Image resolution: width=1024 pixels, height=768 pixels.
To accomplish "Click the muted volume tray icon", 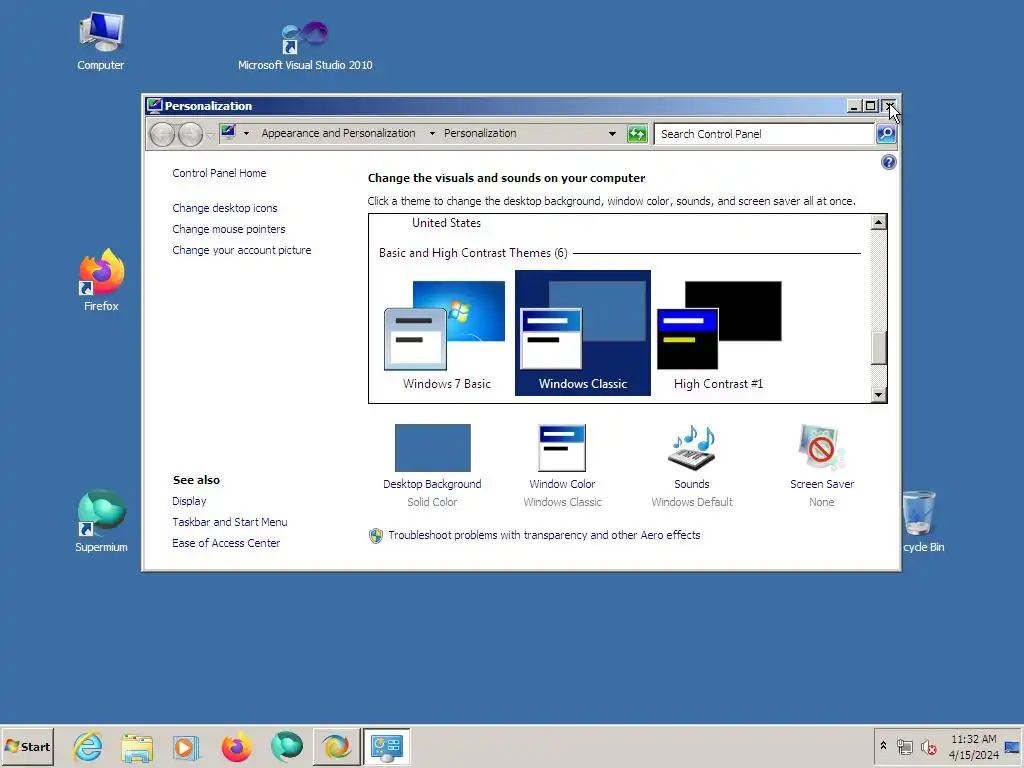I will point(928,746).
